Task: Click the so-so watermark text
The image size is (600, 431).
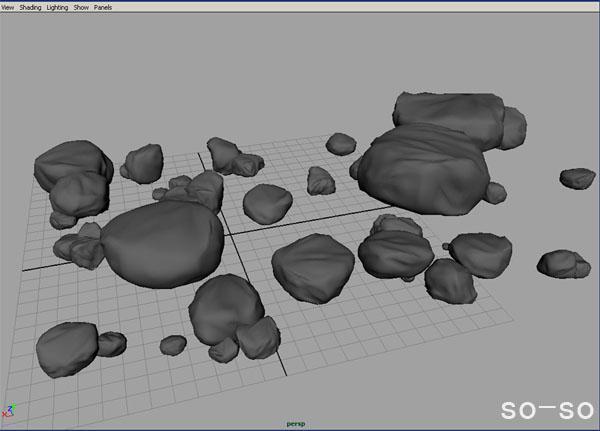Action: [546, 409]
